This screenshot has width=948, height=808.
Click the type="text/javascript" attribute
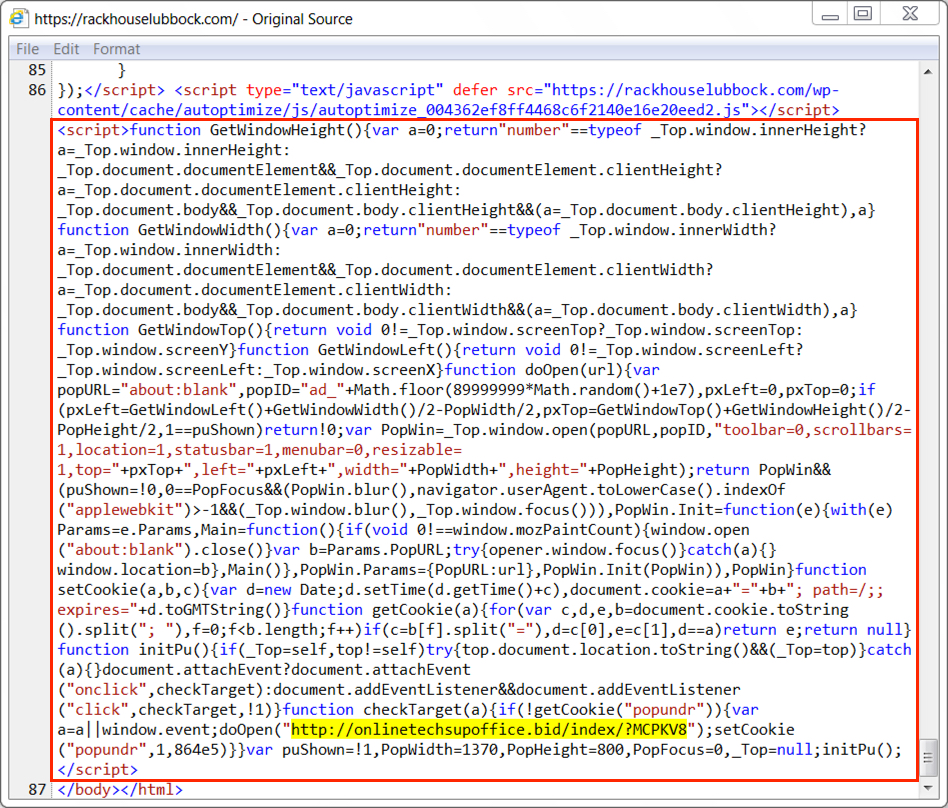coord(345,90)
